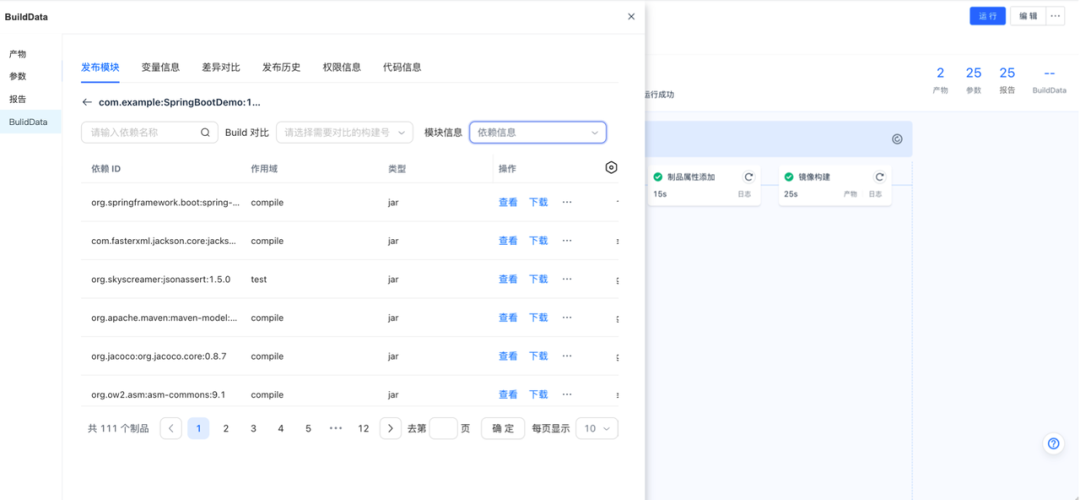Viewport: 1080px width, 500px height.
Task: Click the refresh icon on 制品属性添加 card
Action: [748, 177]
